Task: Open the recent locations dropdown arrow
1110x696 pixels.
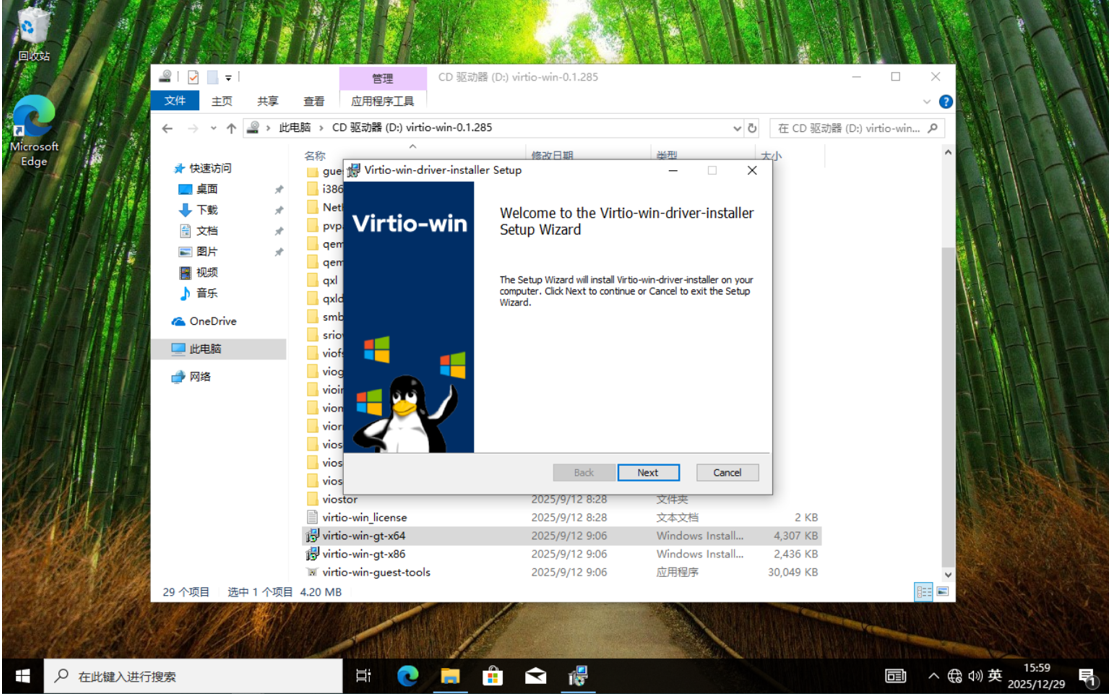Action: point(212,128)
